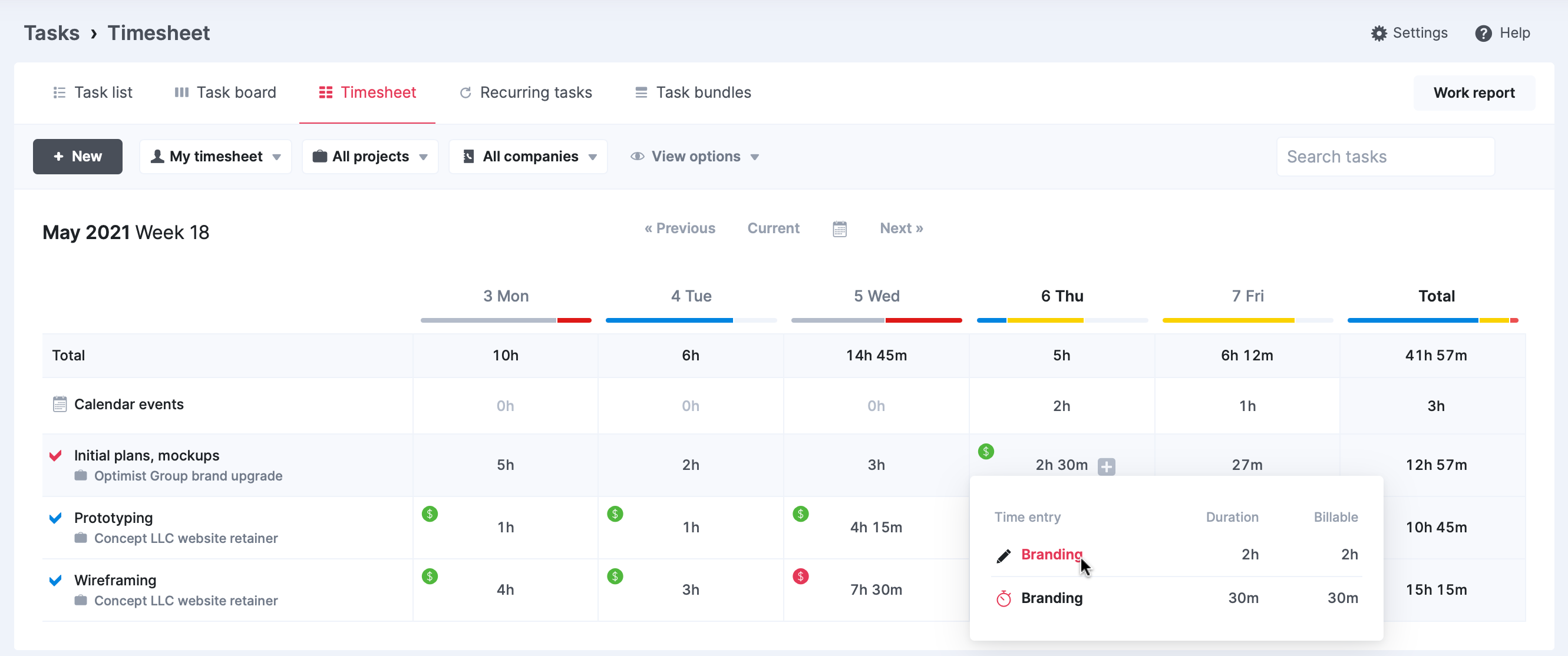
Task: Click red billable dollar icon on Wireframing Wednesday
Action: point(800,576)
